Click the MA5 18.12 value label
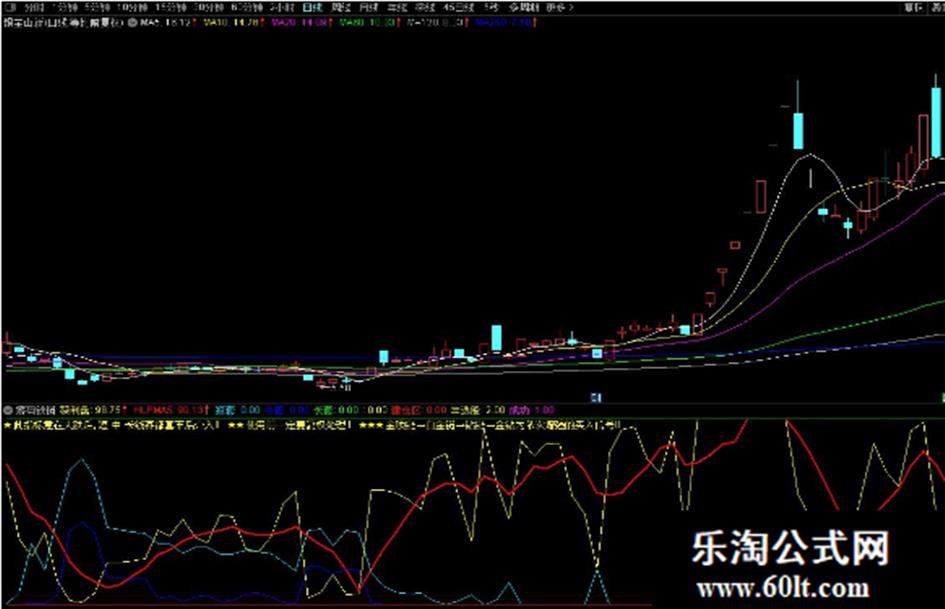945x609 pixels. (168, 22)
